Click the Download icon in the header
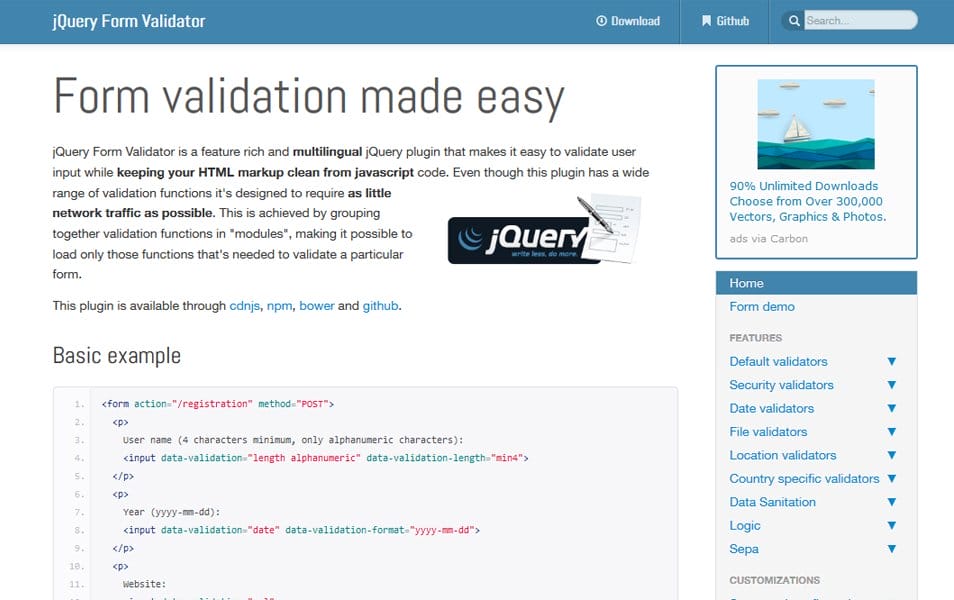Viewport: 954px width, 600px height. click(601, 20)
